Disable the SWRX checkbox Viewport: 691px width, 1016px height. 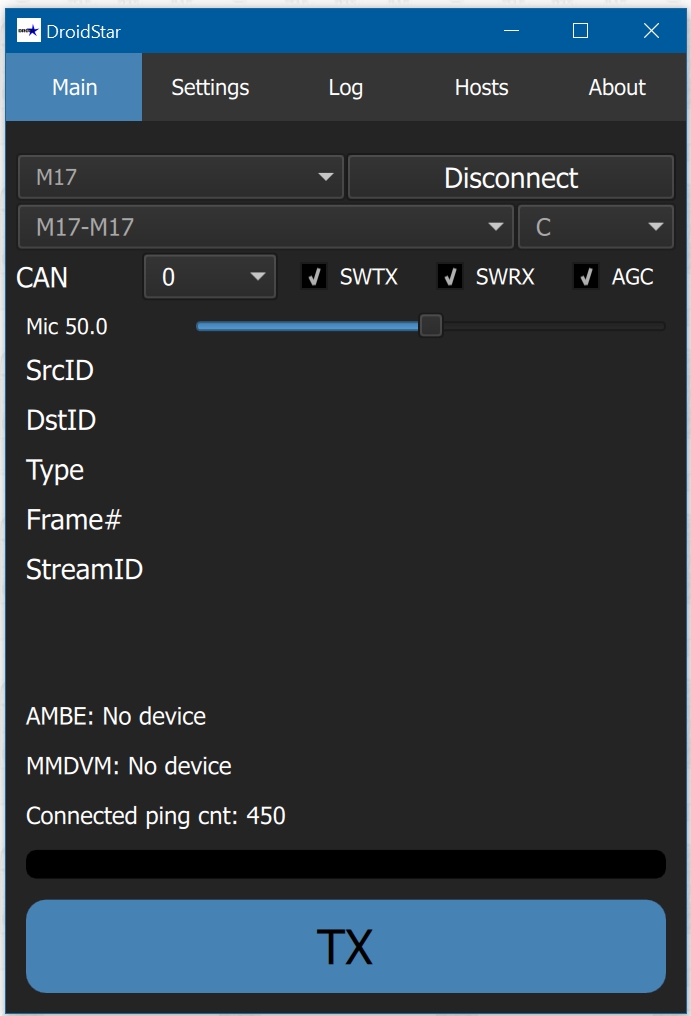click(x=451, y=277)
